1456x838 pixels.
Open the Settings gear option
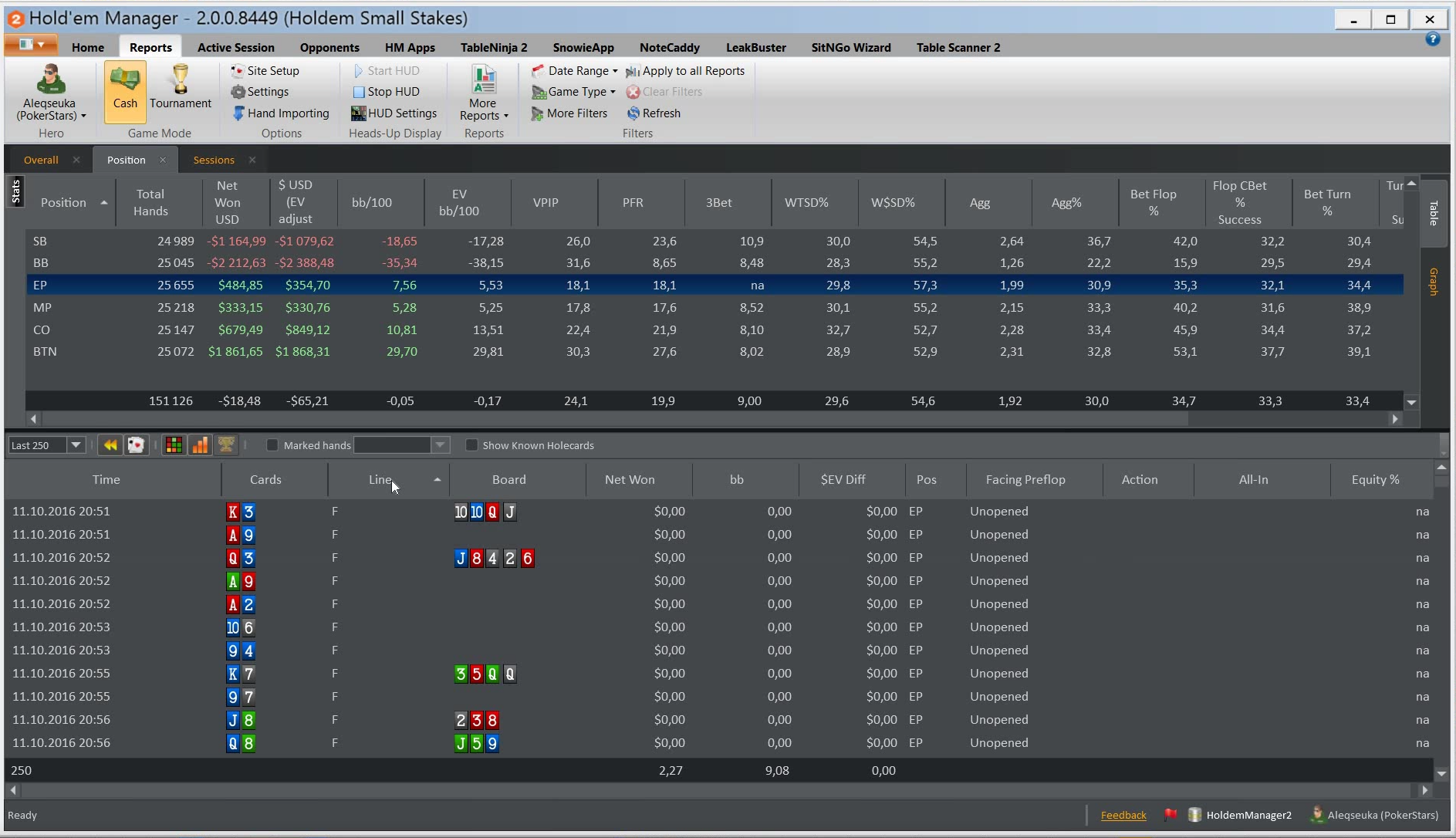pyautogui.click(x=259, y=92)
